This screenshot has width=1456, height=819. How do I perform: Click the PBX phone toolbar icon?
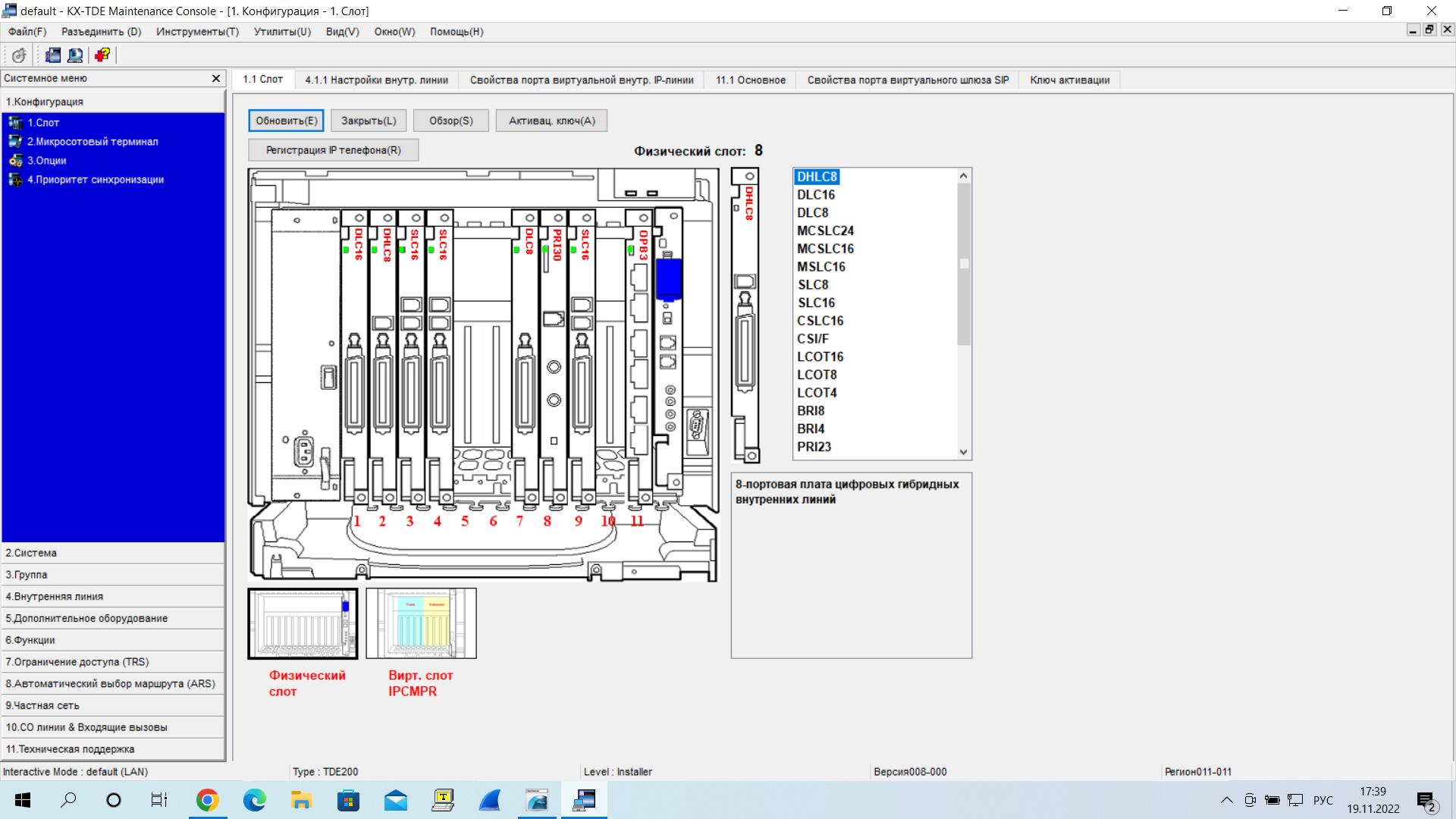coord(52,55)
